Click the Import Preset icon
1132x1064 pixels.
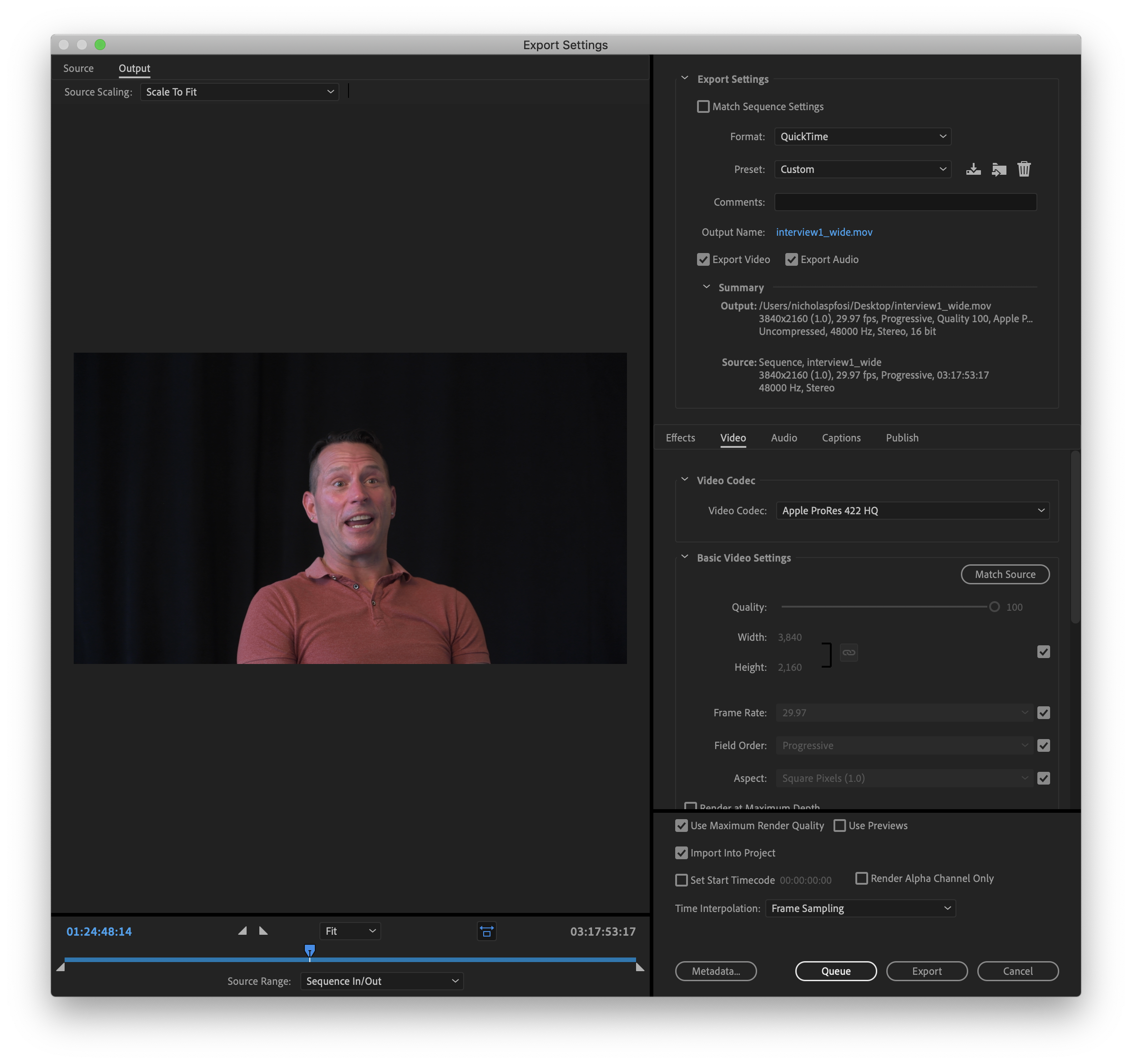point(999,169)
